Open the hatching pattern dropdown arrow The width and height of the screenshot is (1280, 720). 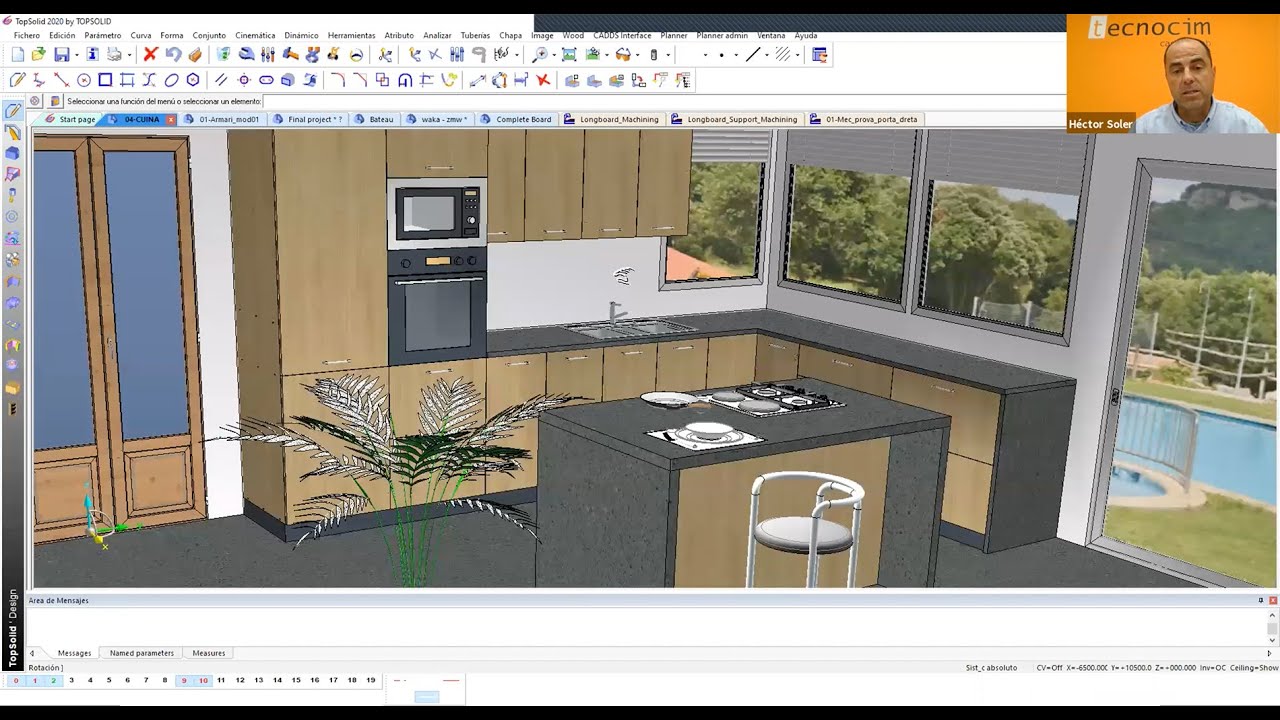click(x=798, y=55)
